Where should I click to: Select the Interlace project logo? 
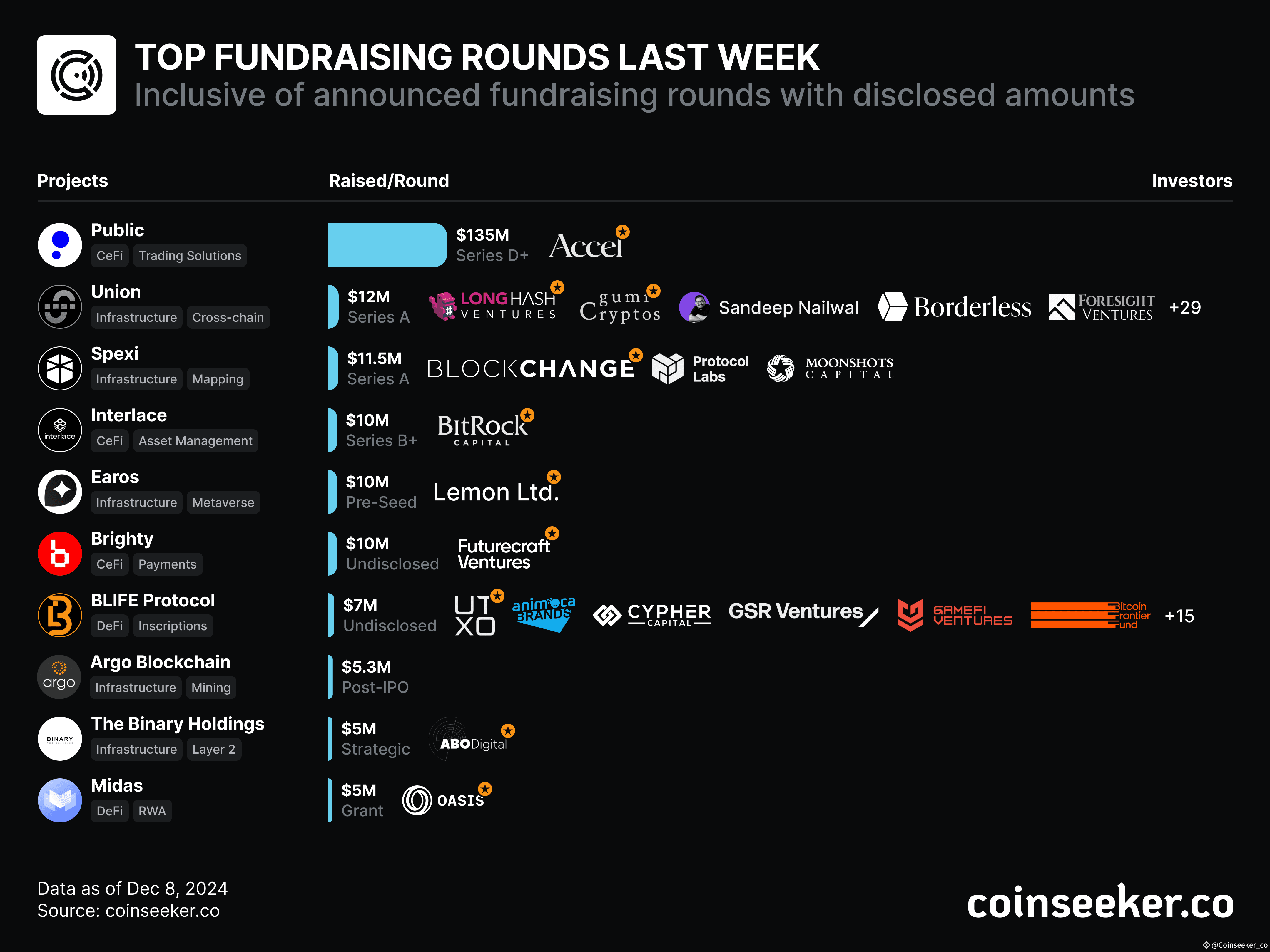(60, 430)
